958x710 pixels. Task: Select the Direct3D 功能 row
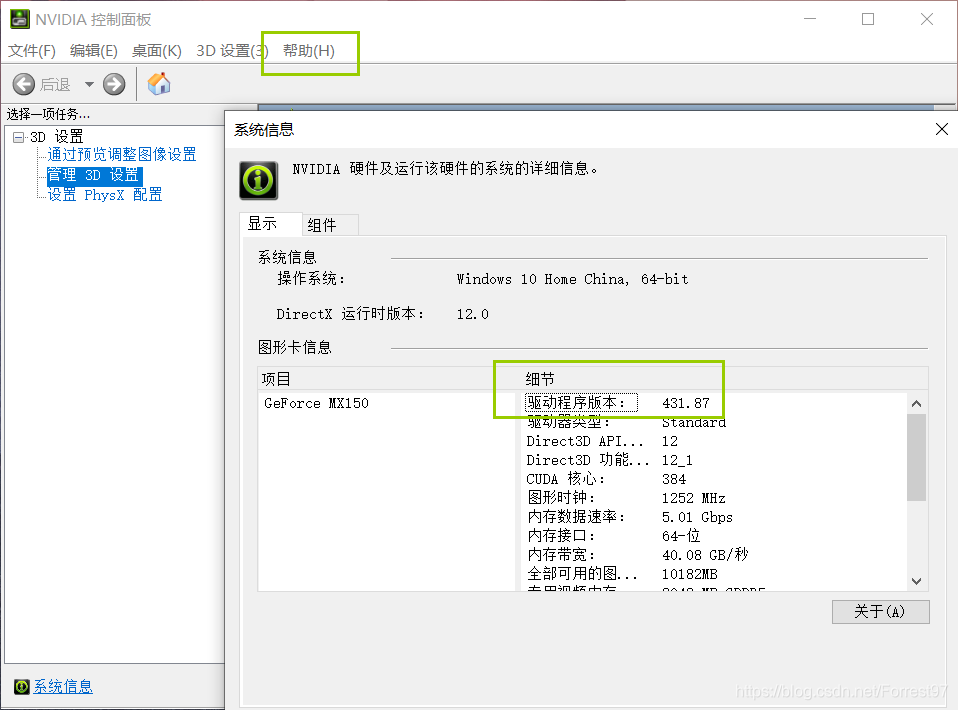(x=609, y=460)
